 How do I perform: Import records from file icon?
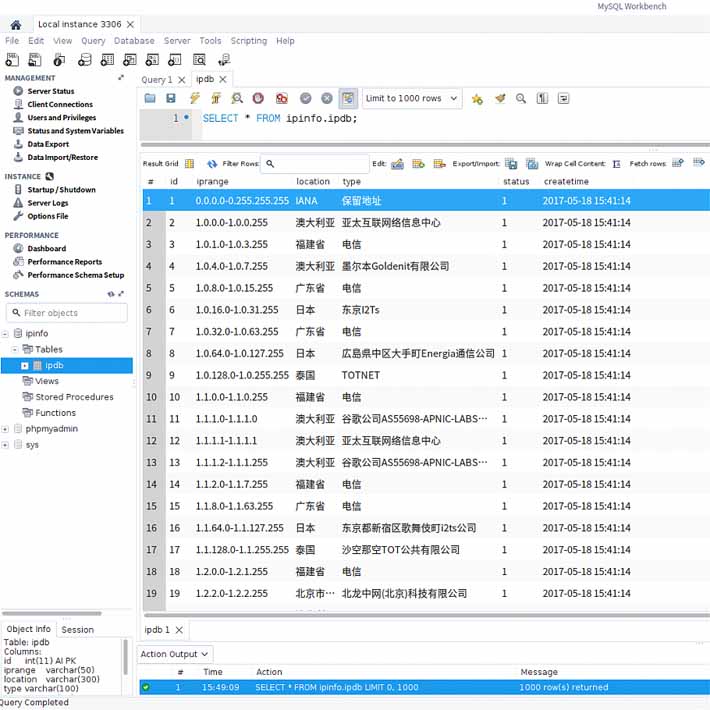tap(532, 163)
